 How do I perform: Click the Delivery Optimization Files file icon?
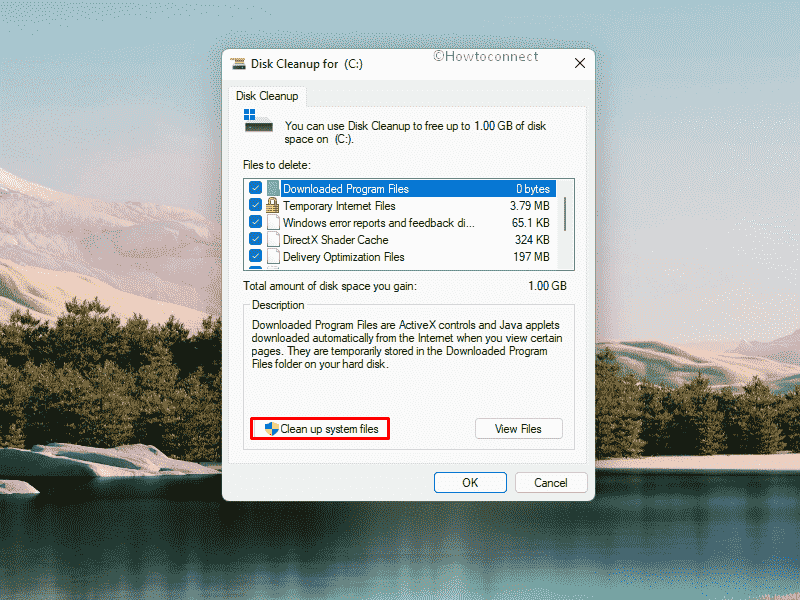point(273,256)
